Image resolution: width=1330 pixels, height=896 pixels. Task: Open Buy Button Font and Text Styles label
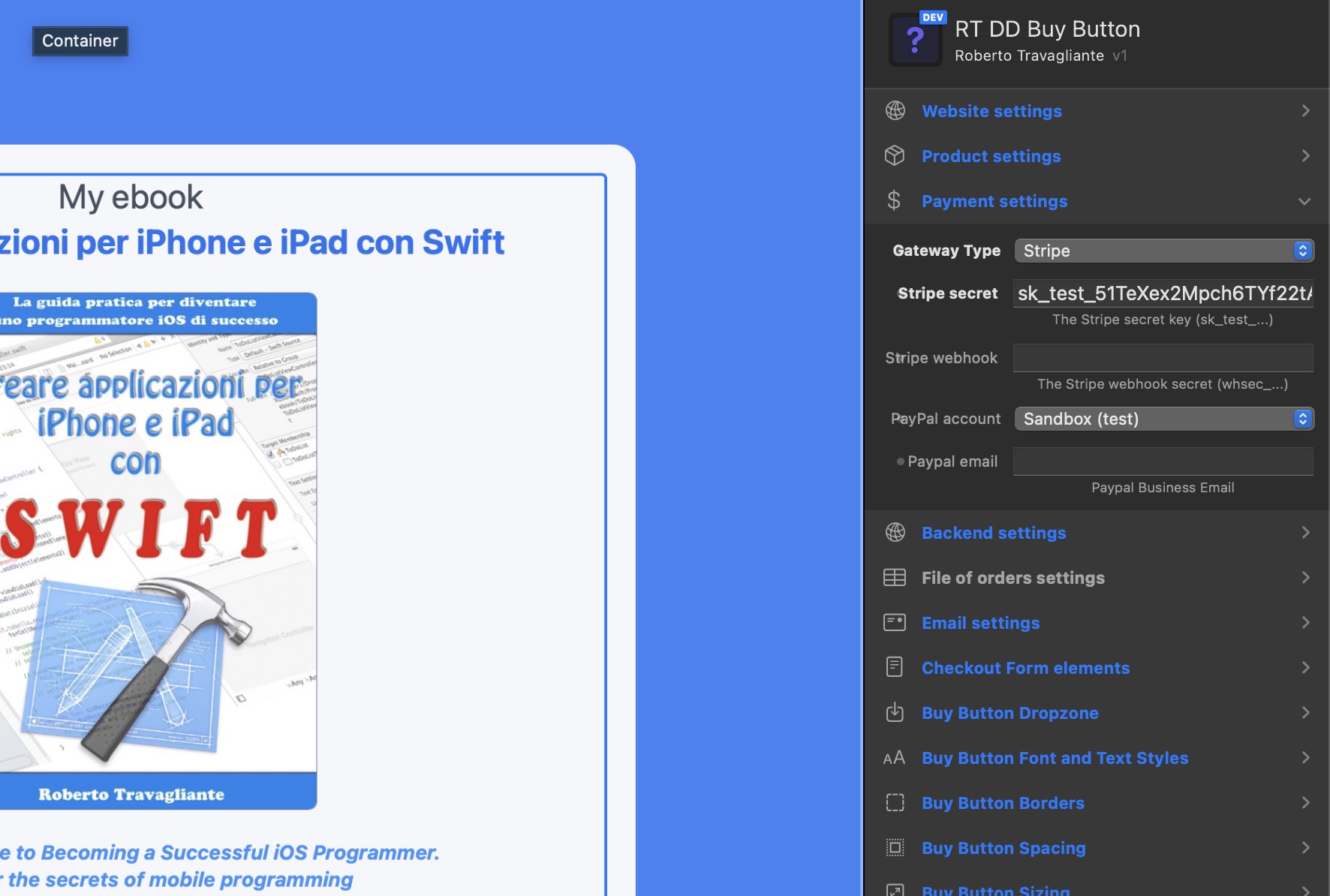click(x=1055, y=758)
